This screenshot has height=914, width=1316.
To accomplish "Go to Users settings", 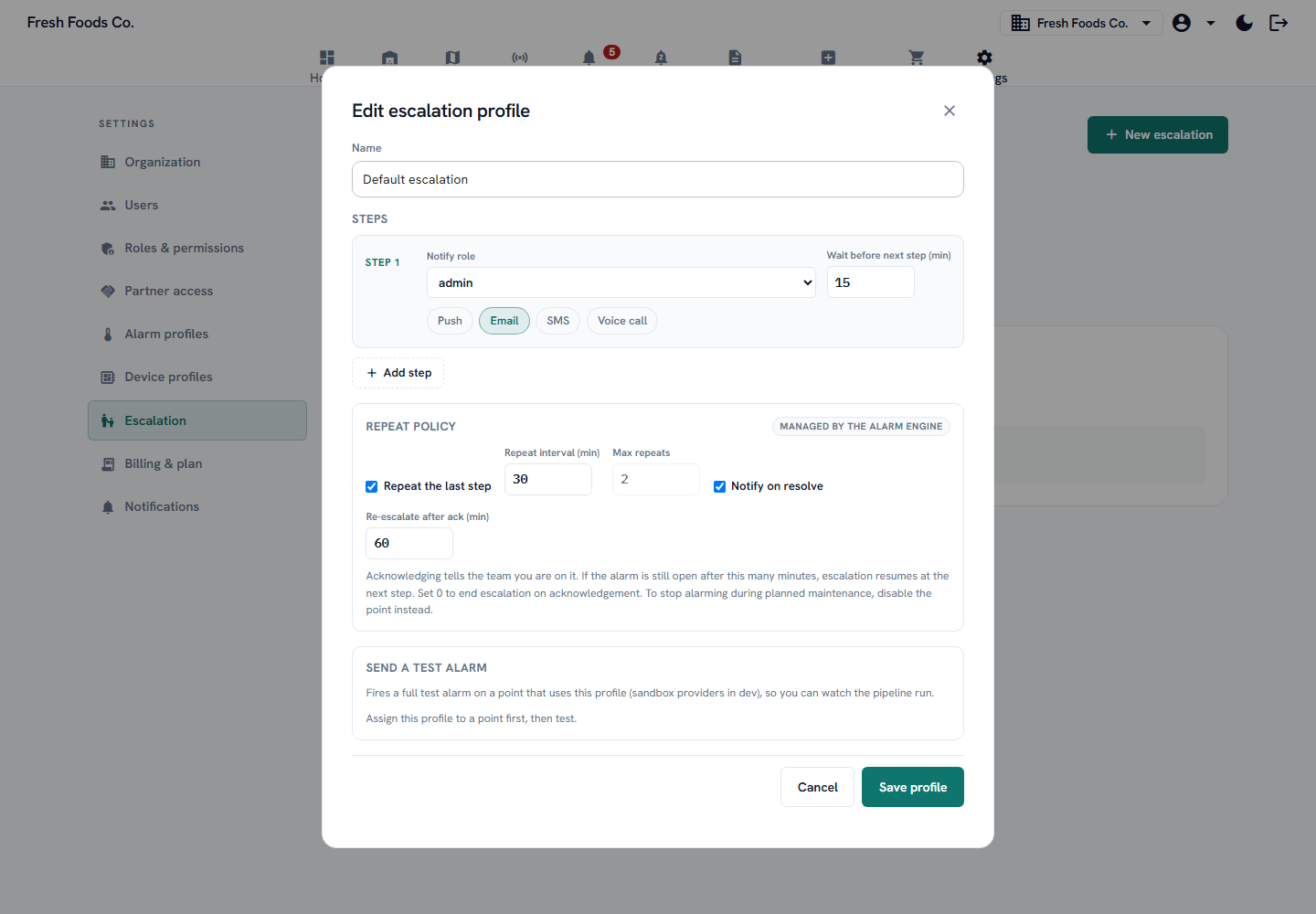I will pyautogui.click(x=197, y=205).
